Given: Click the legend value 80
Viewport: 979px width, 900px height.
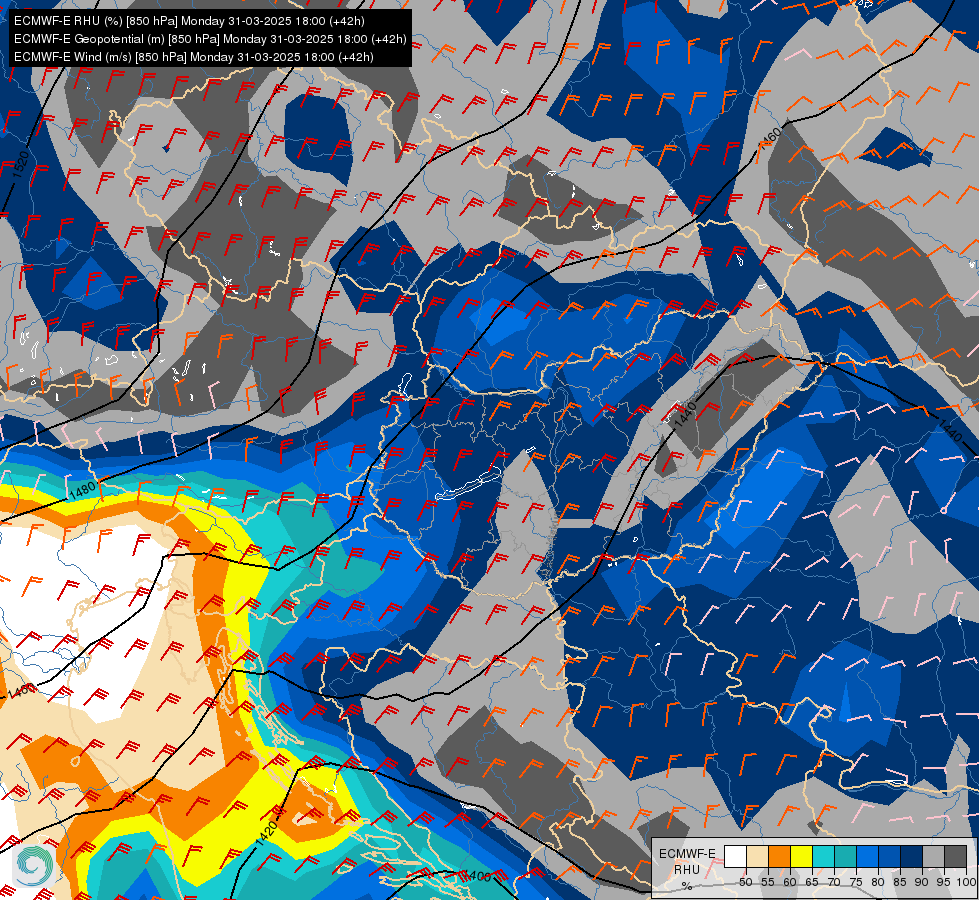Looking at the screenshot, I should [x=878, y=882].
